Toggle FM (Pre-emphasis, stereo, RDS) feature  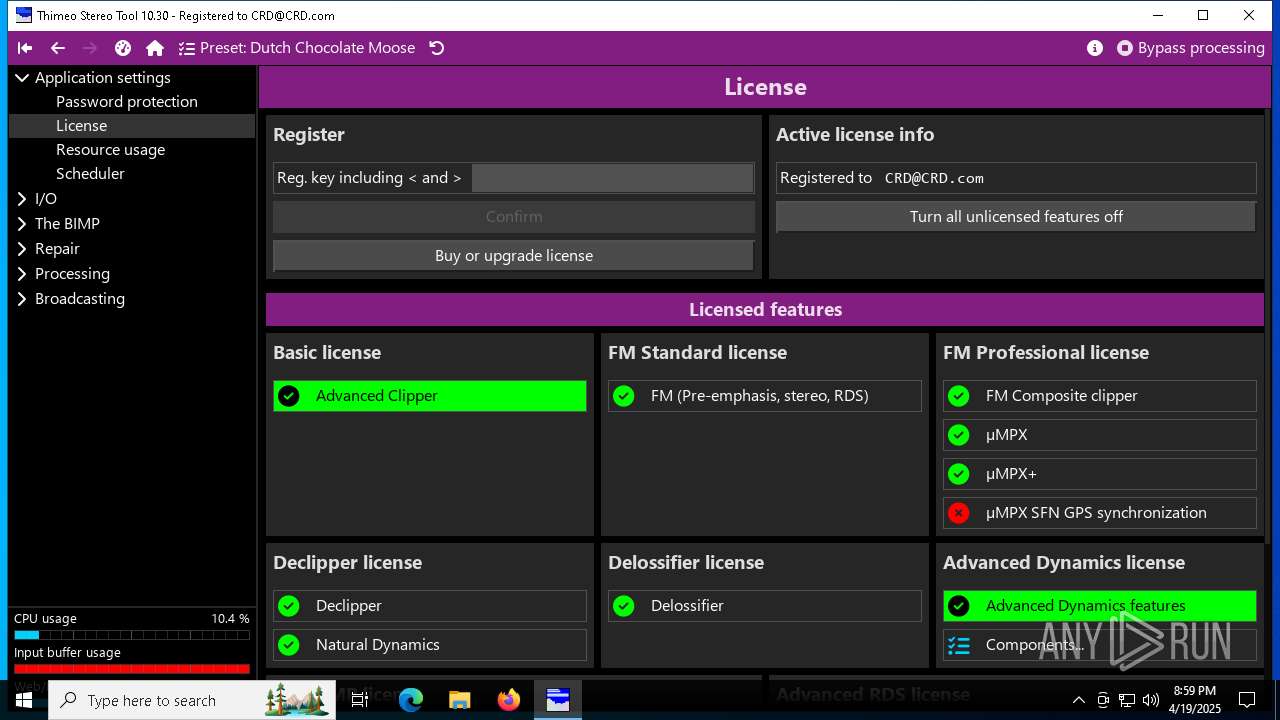pos(765,396)
